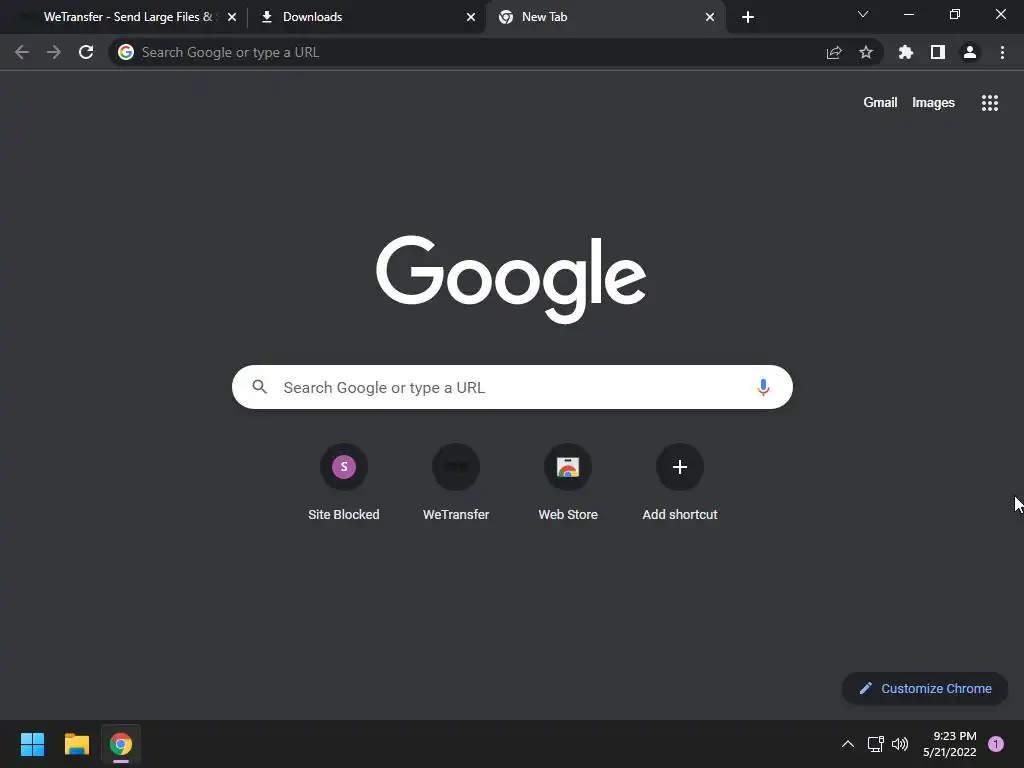The width and height of the screenshot is (1024, 768).
Task: Close the WeTransfer tab
Action: pos(232,17)
